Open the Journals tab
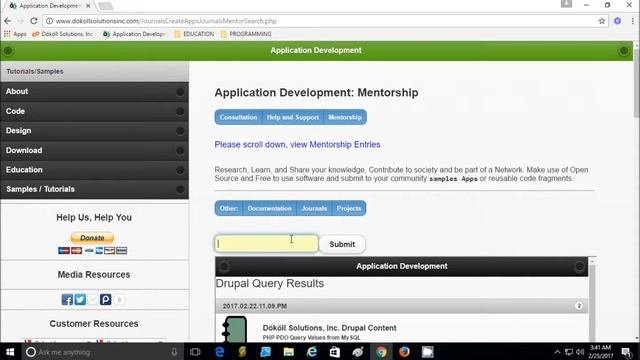The width and height of the screenshot is (640, 360). 314,208
